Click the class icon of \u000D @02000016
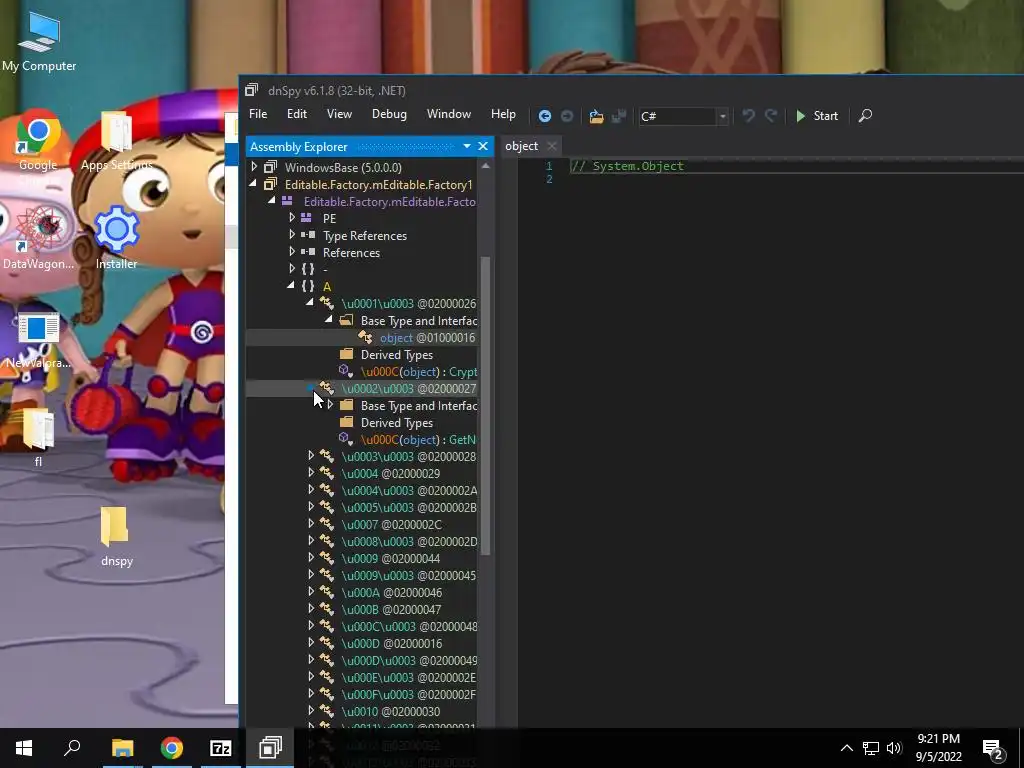This screenshot has height=768, width=1024. click(x=327, y=643)
